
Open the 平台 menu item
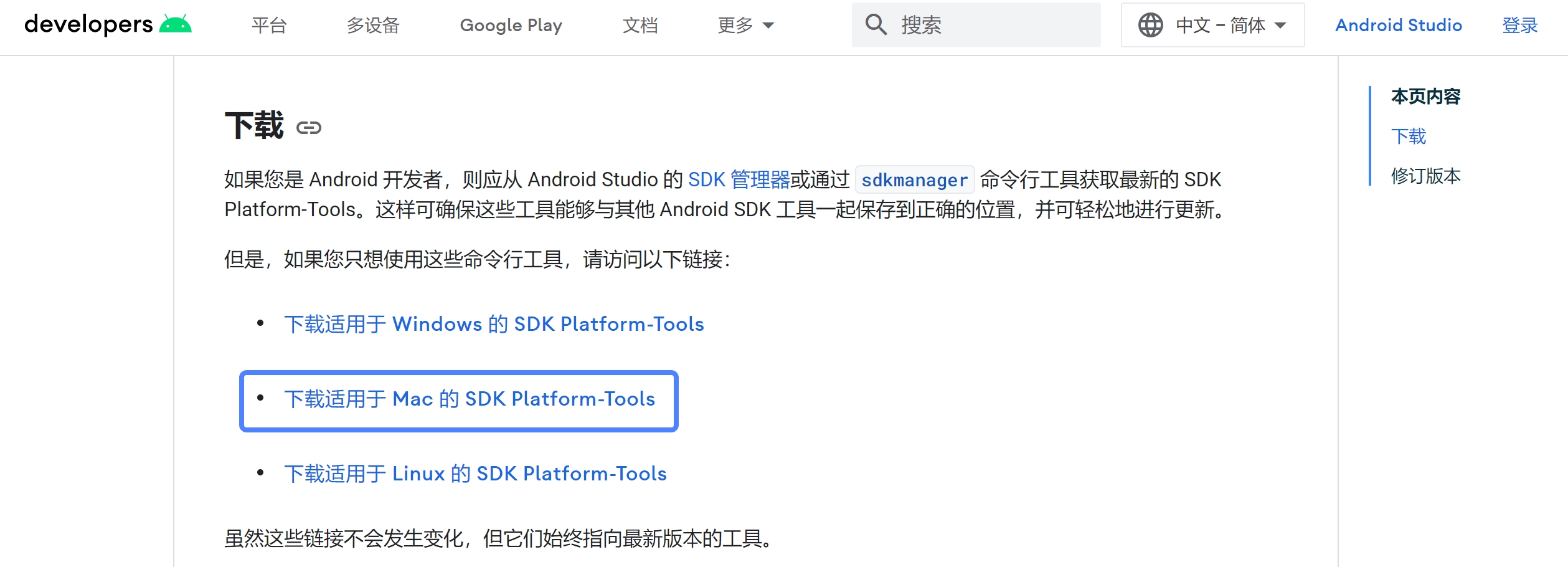(x=269, y=25)
